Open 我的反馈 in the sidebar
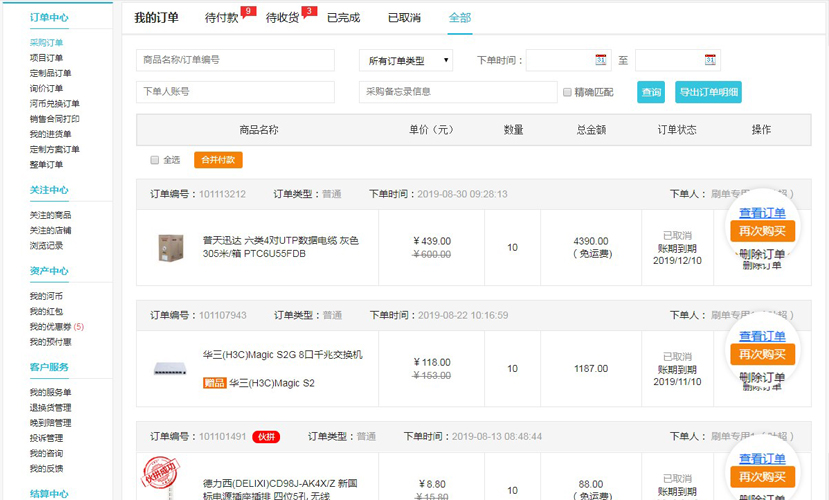This screenshot has width=829, height=500. (x=46, y=469)
